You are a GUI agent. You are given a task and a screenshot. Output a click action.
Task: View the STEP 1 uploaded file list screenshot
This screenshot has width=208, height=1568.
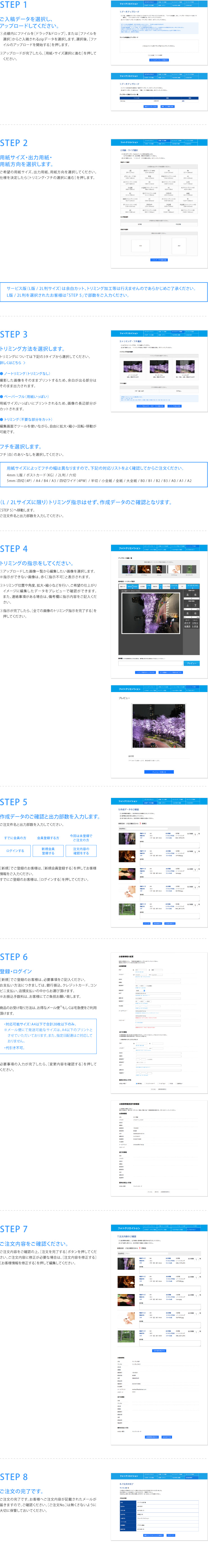pyautogui.click(x=159, y=92)
